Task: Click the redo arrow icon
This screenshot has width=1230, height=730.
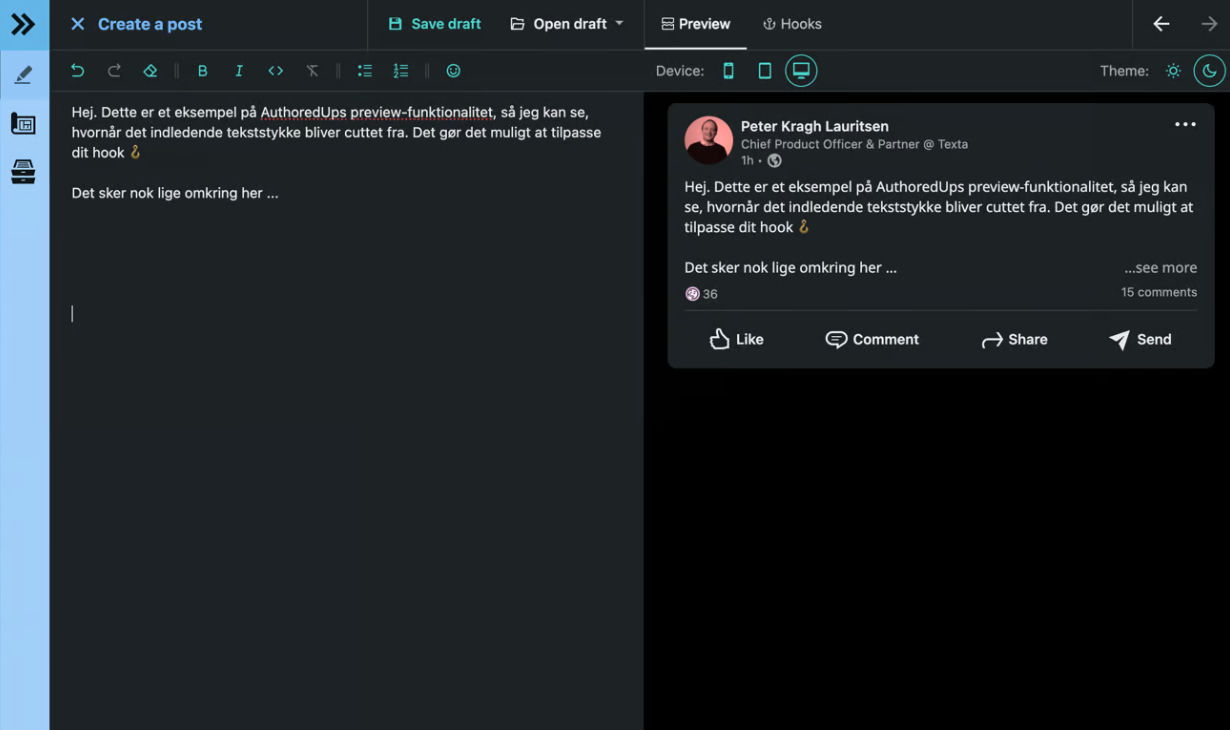Action: pyautogui.click(x=114, y=71)
